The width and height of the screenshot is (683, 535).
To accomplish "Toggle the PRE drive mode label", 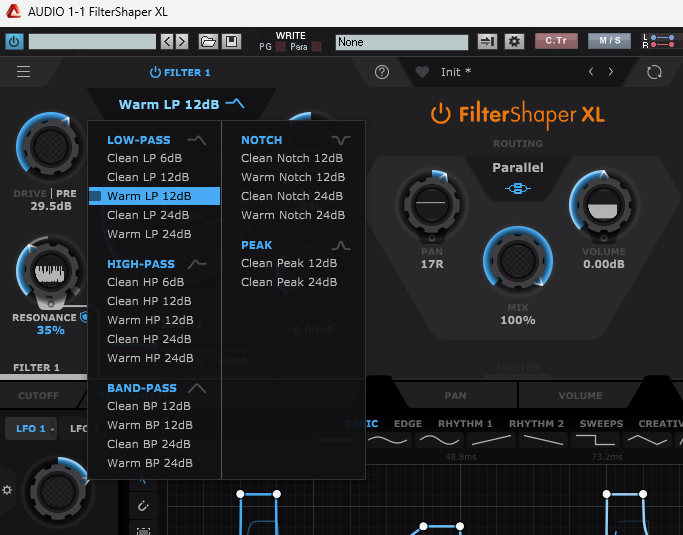I will pyautogui.click(x=66, y=193).
